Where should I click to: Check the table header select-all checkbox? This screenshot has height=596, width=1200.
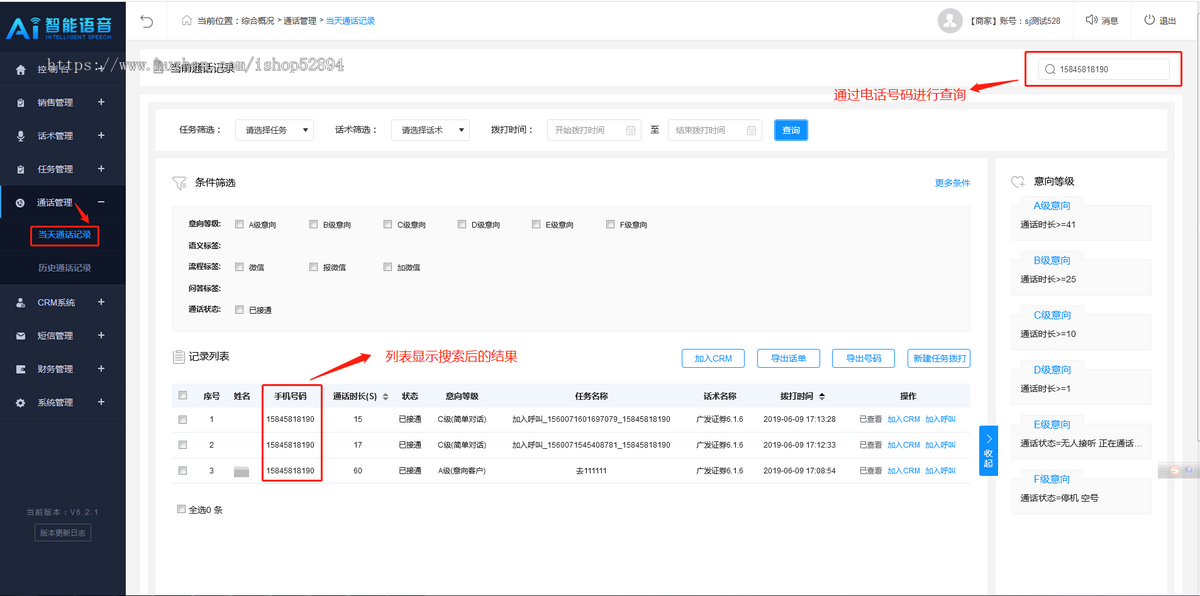[x=182, y=395]
